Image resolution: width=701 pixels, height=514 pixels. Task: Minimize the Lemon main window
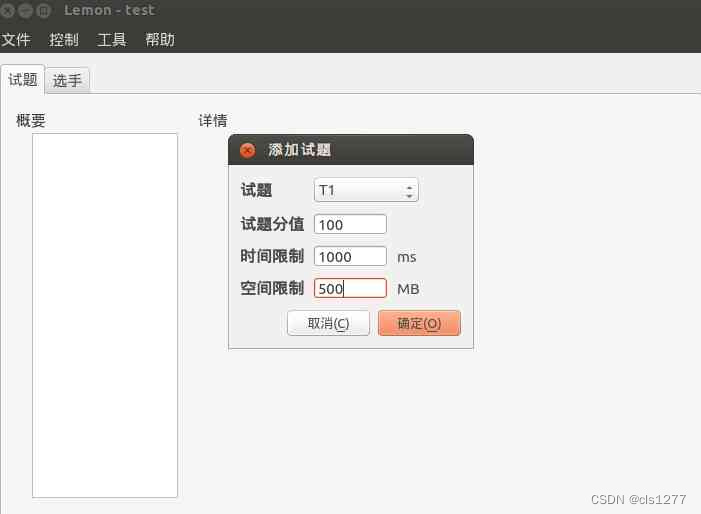click(25, 10)
